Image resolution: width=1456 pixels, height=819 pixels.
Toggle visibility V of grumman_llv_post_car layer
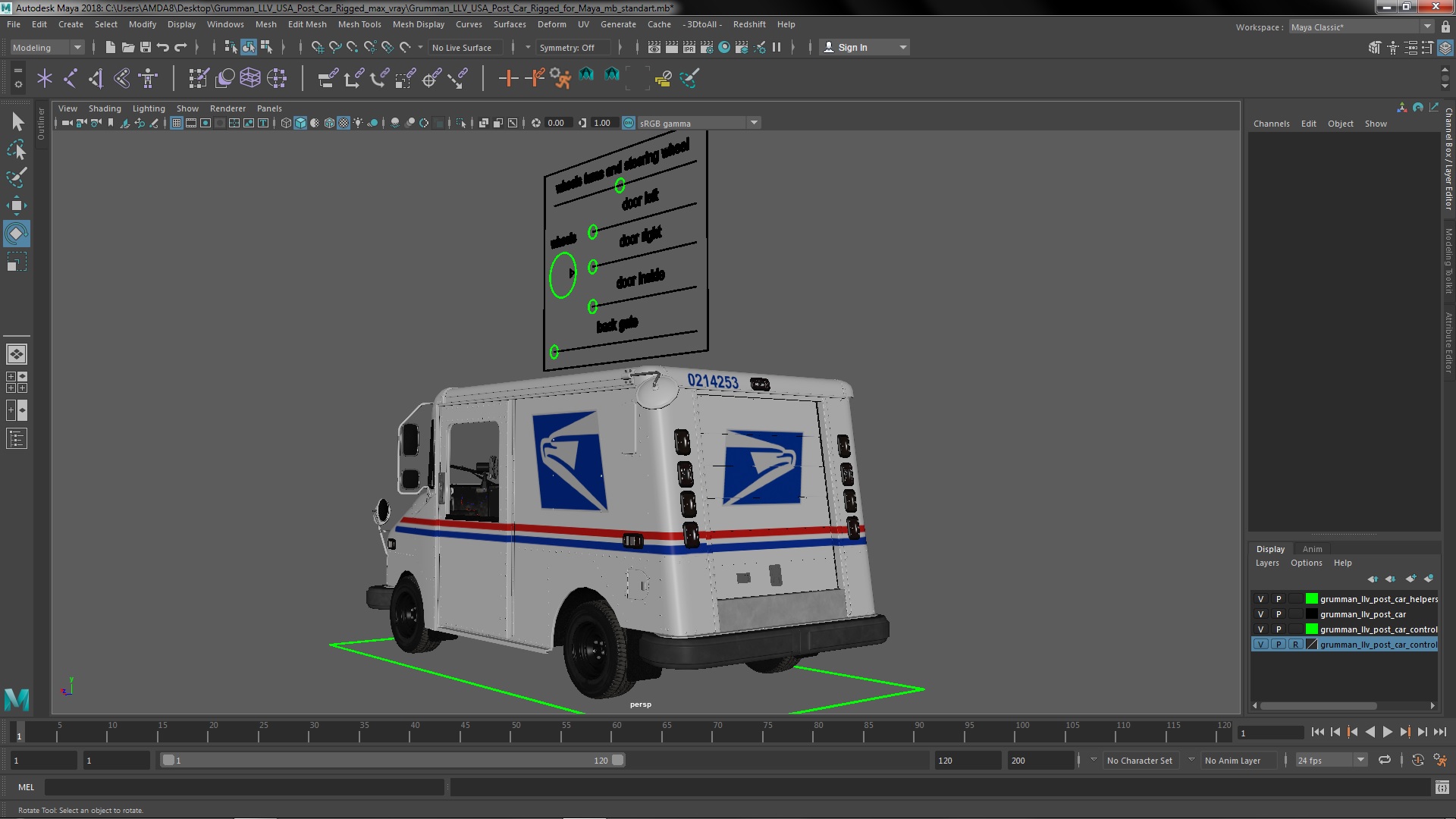click(x=1260, y=614)
